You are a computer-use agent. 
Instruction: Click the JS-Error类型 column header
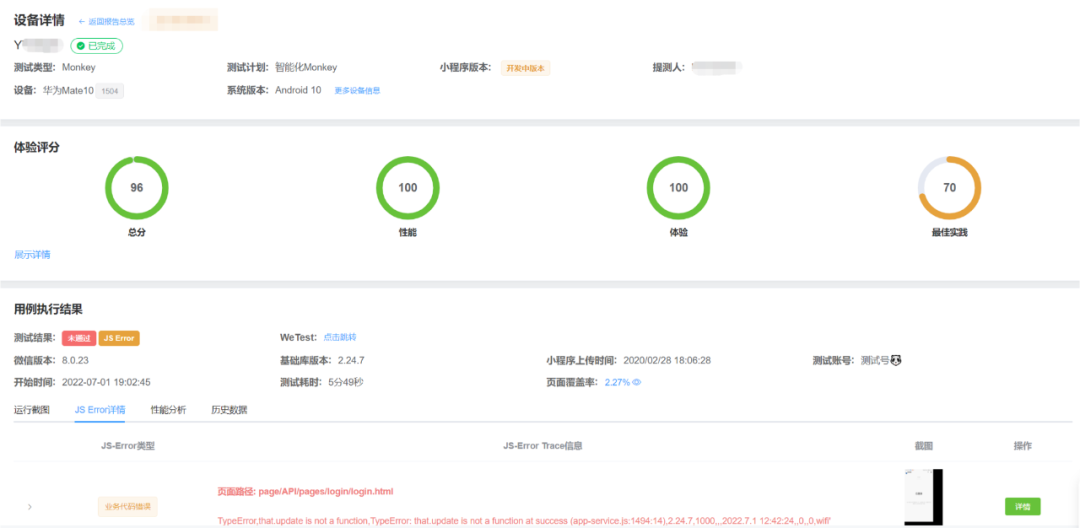pyautogui.click(x=127, y=446)
